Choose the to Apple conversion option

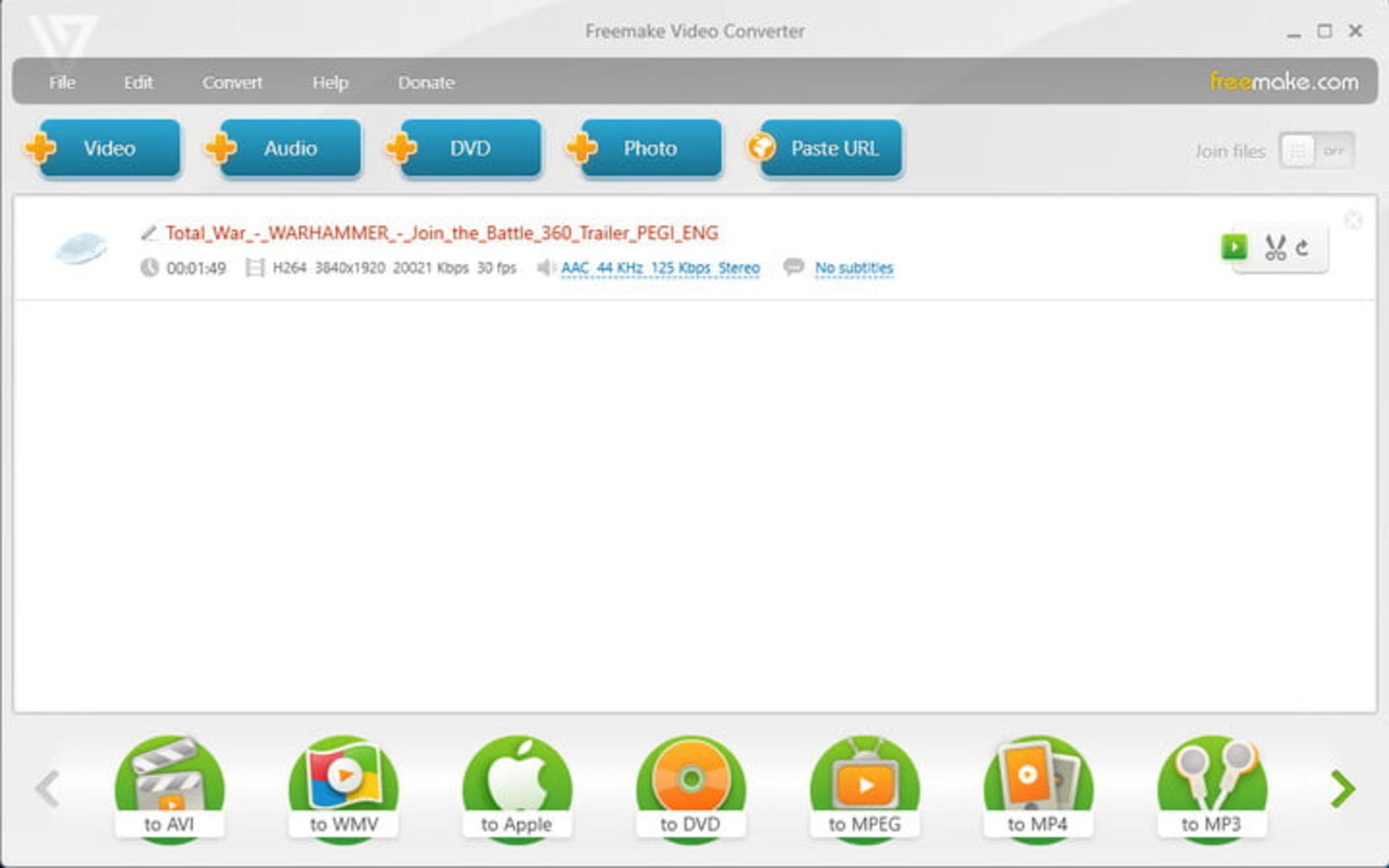pos(517,788)
